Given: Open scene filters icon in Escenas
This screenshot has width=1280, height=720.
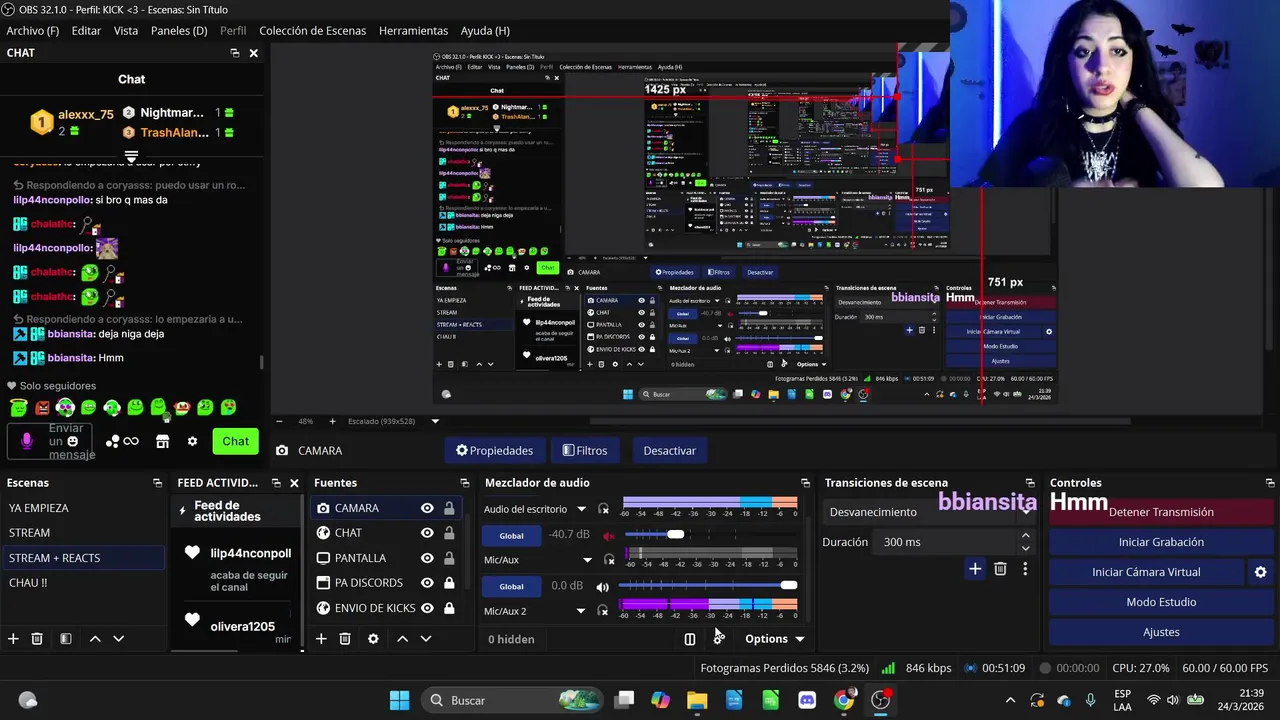Looking at the screenshot, I should click(65, 639).
